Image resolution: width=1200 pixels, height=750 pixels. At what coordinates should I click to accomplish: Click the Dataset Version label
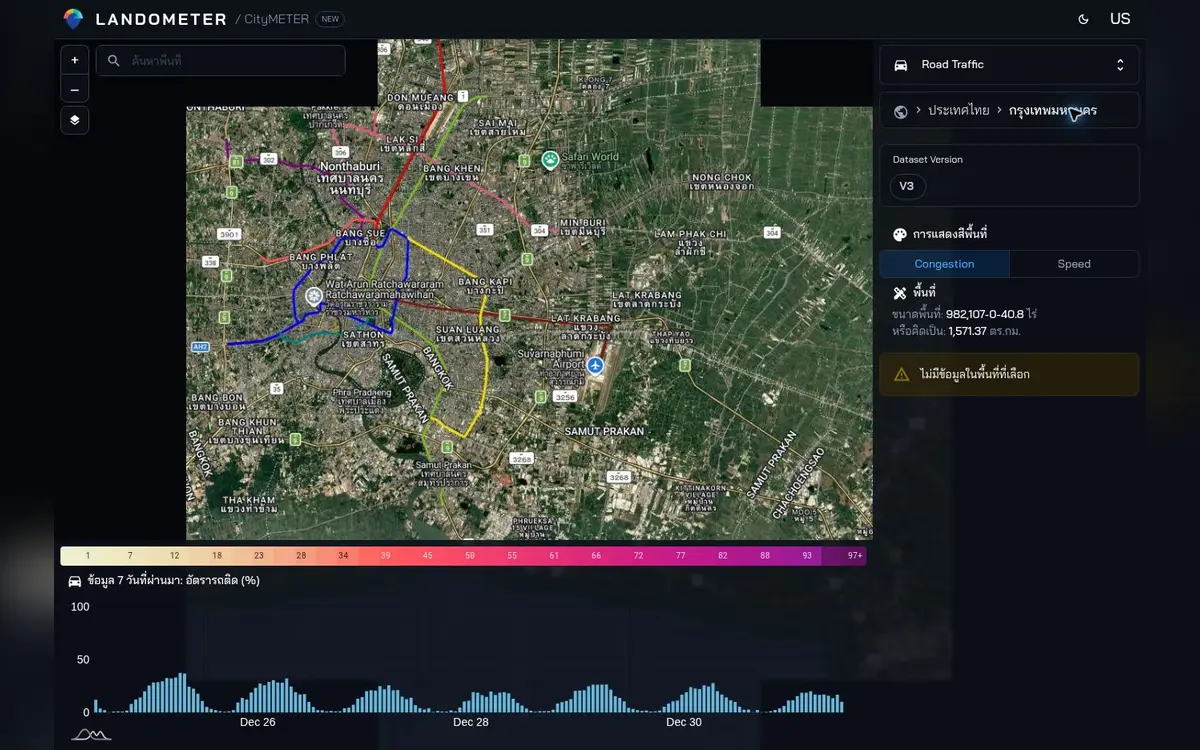926,159
